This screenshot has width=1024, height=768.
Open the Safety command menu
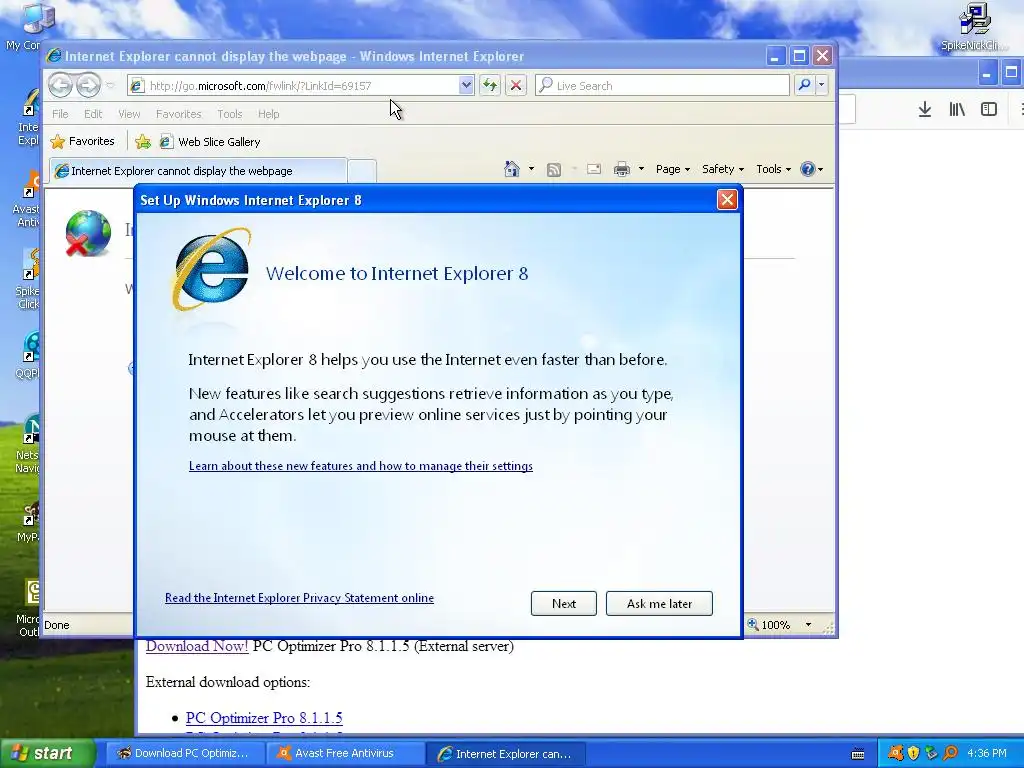722,169
